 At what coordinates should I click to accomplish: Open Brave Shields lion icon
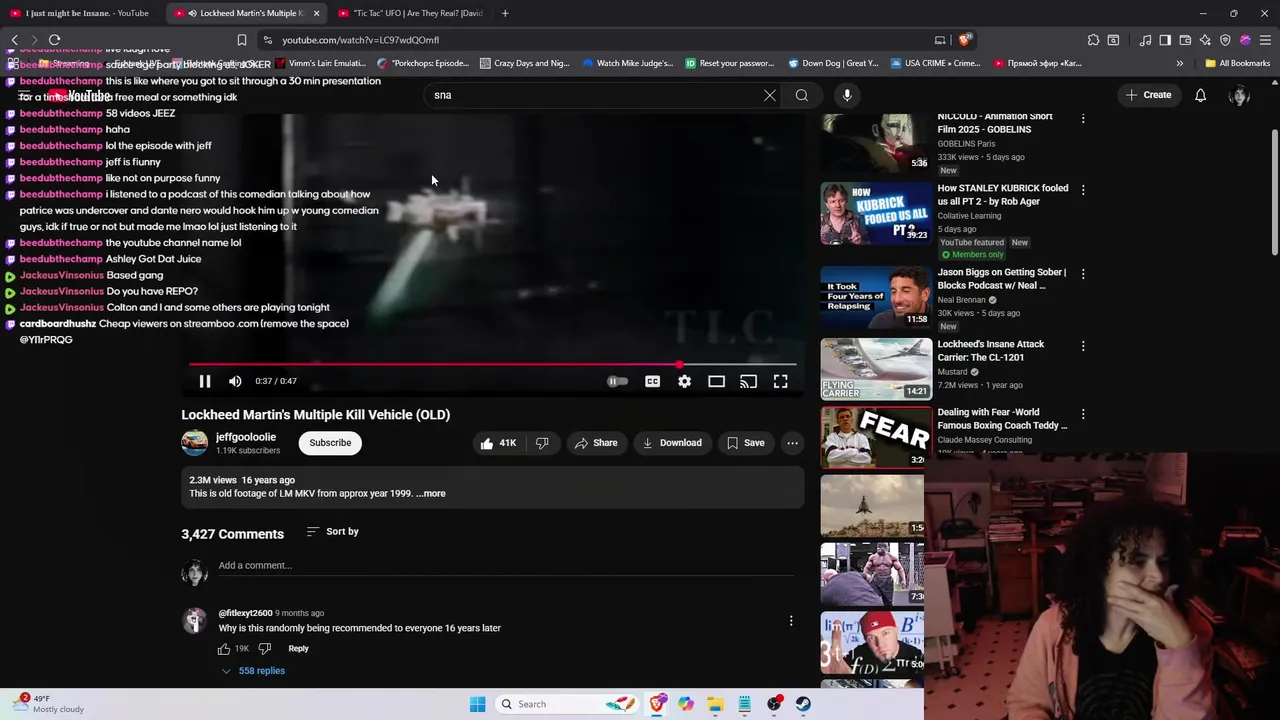pos(964,40)
